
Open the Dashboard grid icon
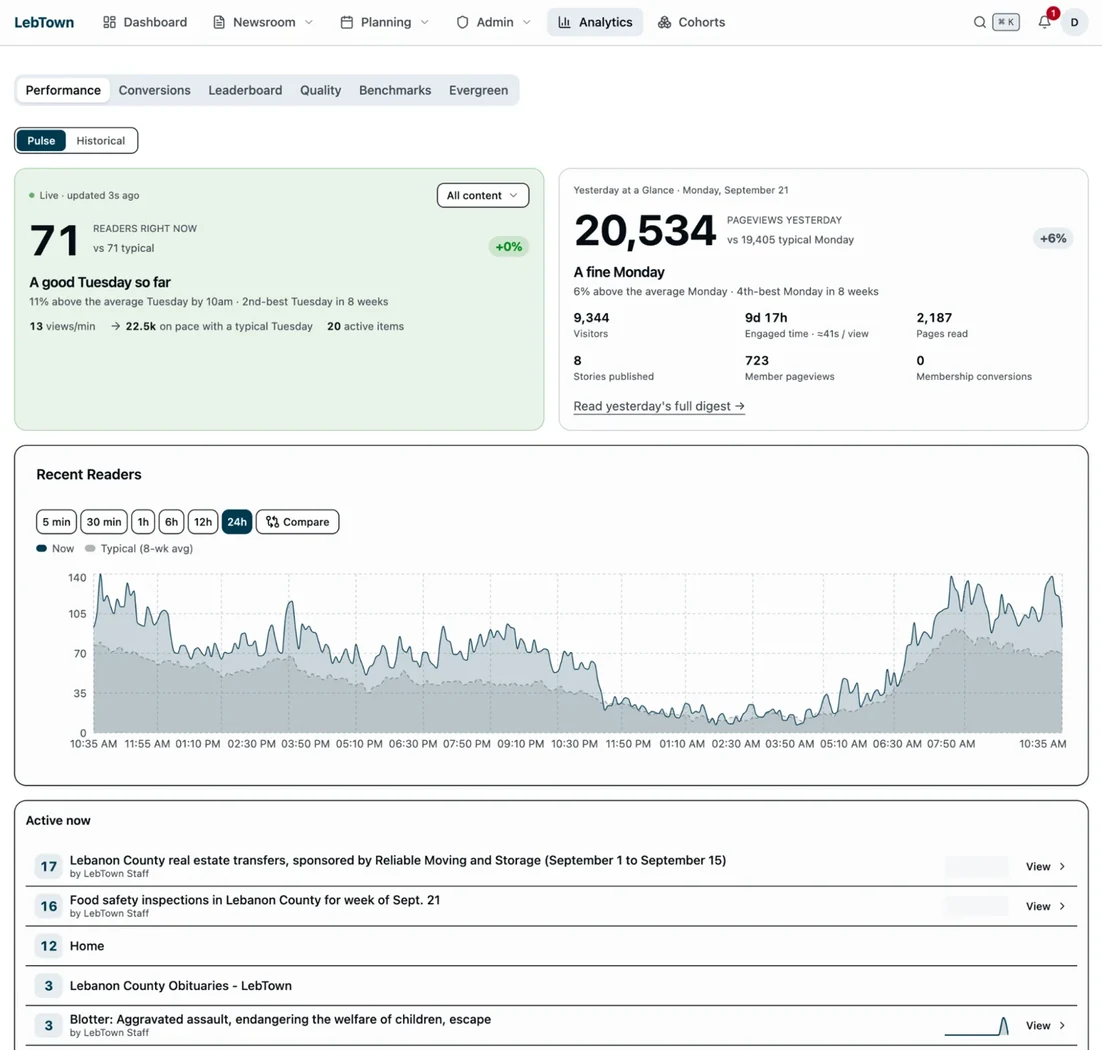click(109, 22)
